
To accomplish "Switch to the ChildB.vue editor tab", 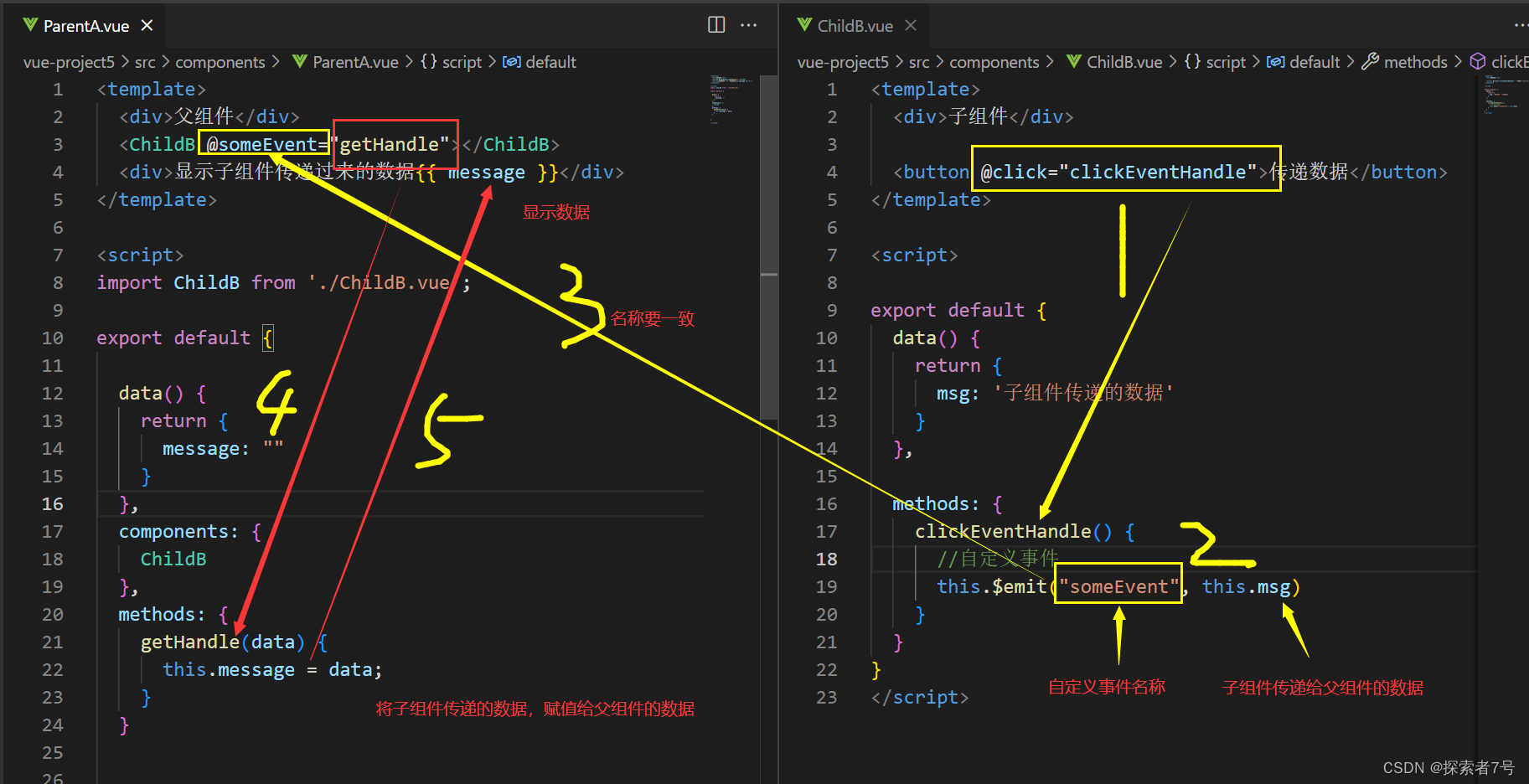I will (855, 26).
